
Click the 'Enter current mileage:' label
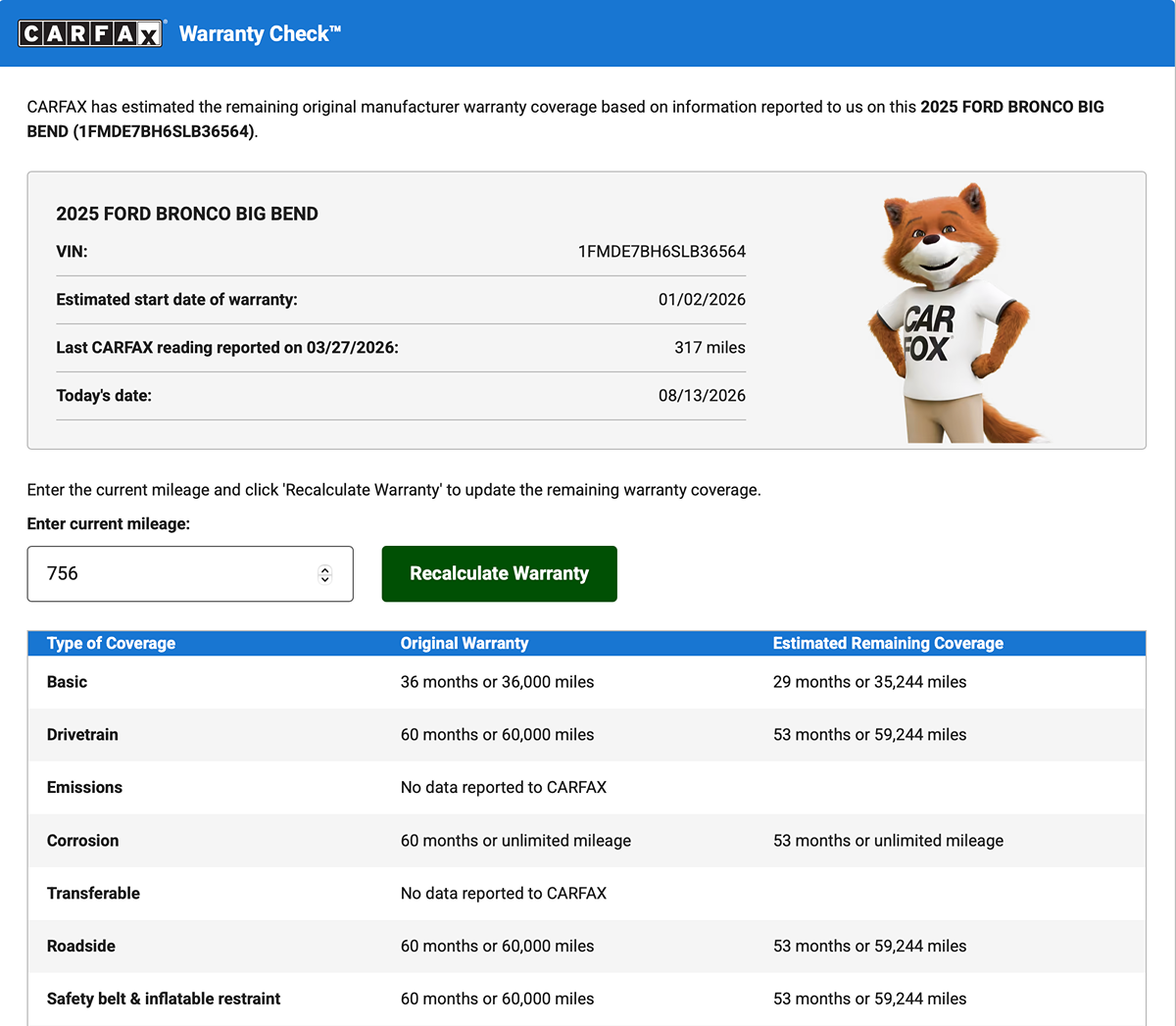[x=109, y=524]
